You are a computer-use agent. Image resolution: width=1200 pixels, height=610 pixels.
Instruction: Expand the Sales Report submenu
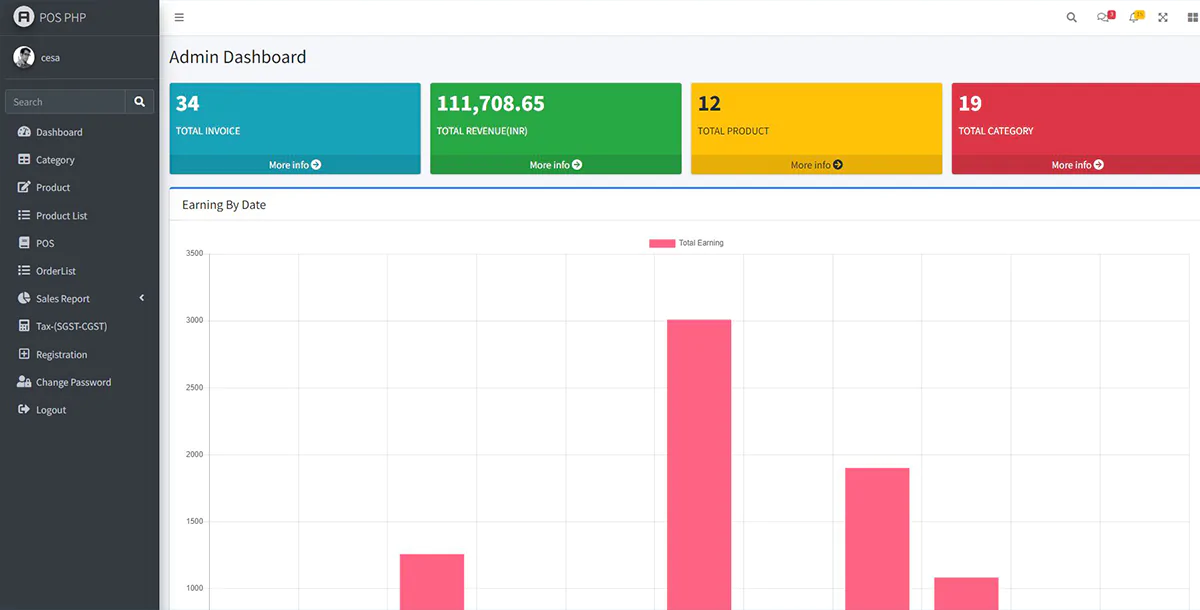63,299
